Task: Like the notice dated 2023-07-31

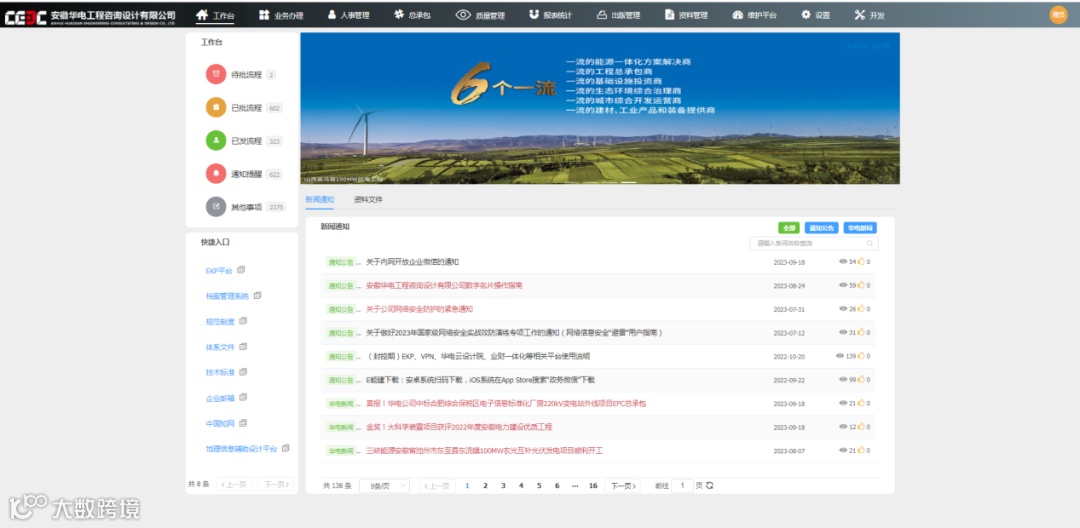Action: click(x=861, y=309)
